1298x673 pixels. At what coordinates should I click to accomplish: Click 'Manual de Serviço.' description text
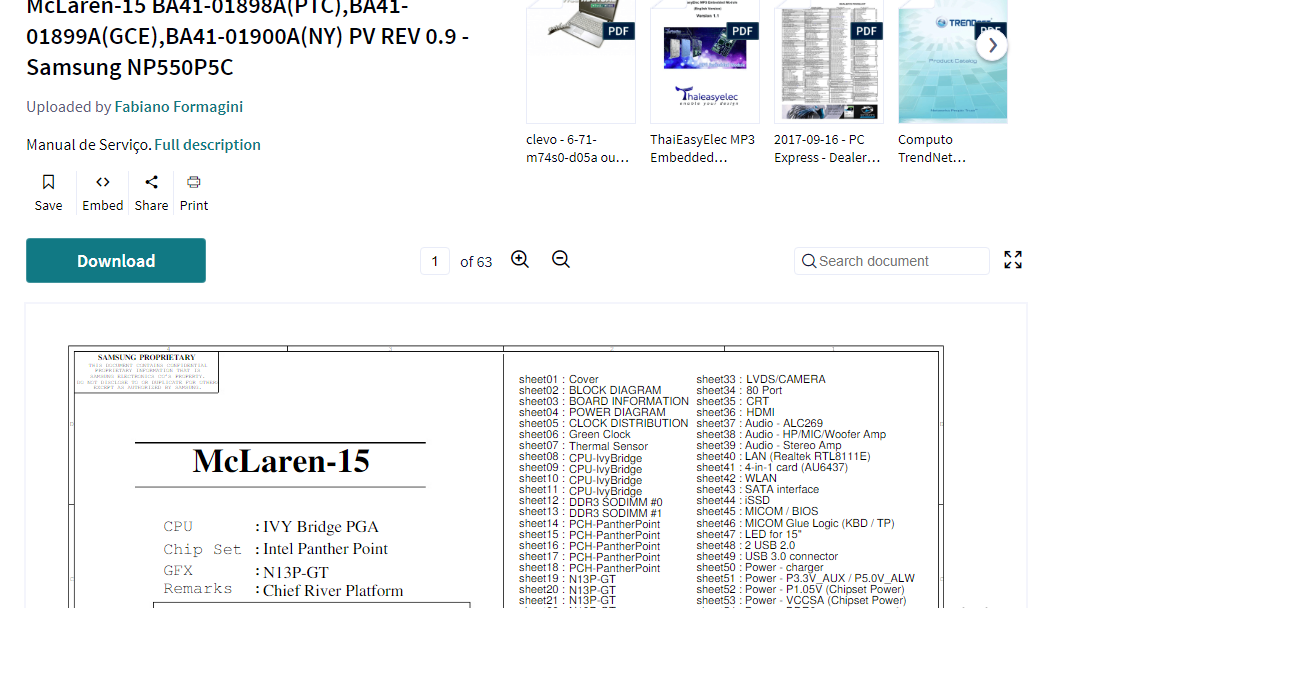tap(89, 144)
